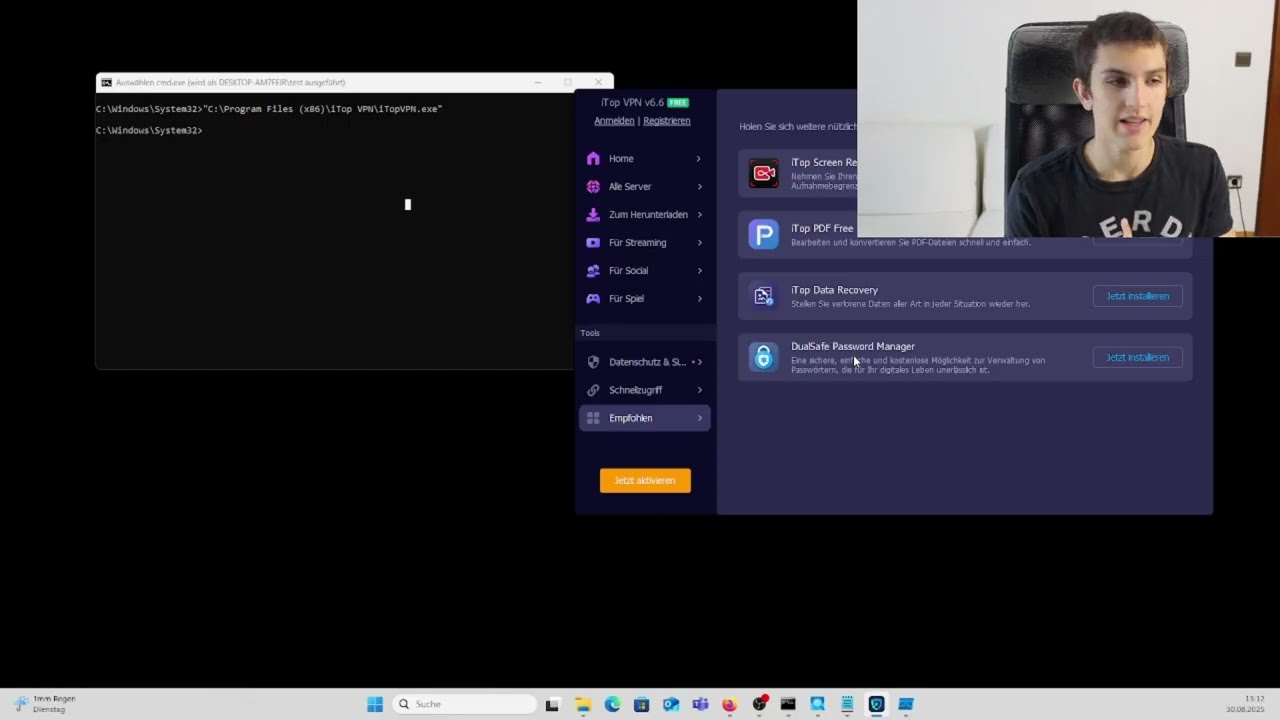Click the cmd.exe title bar icon
The width and height of the screenshot is (1280, 720).
click(x=106, y=82)
